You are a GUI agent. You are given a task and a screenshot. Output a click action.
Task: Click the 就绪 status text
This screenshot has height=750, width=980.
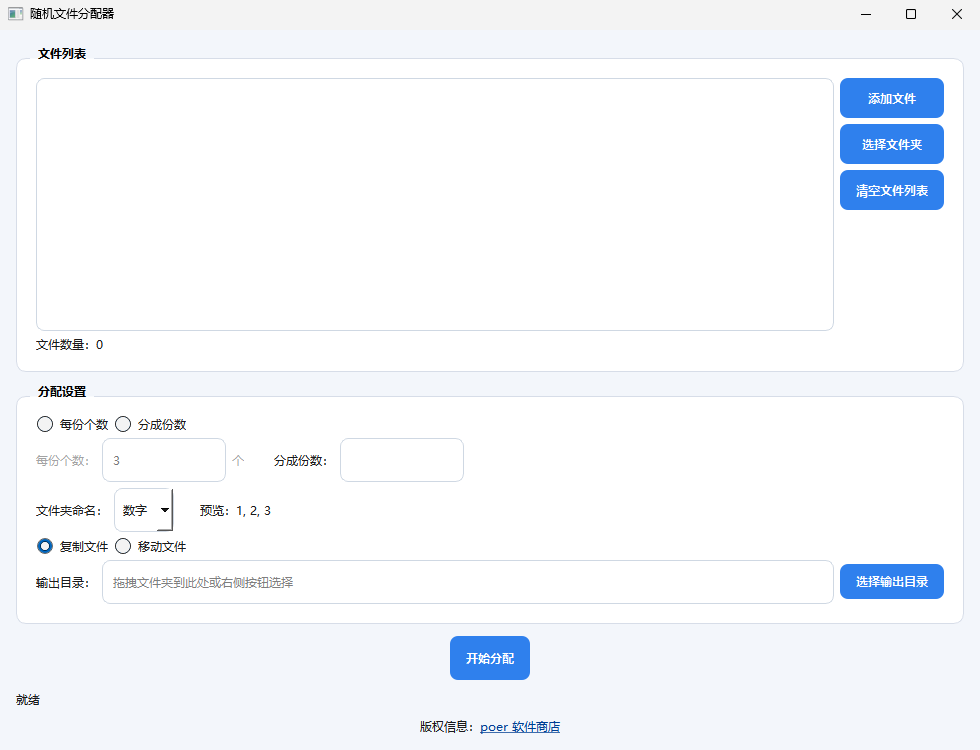click(x=28, y=700)
